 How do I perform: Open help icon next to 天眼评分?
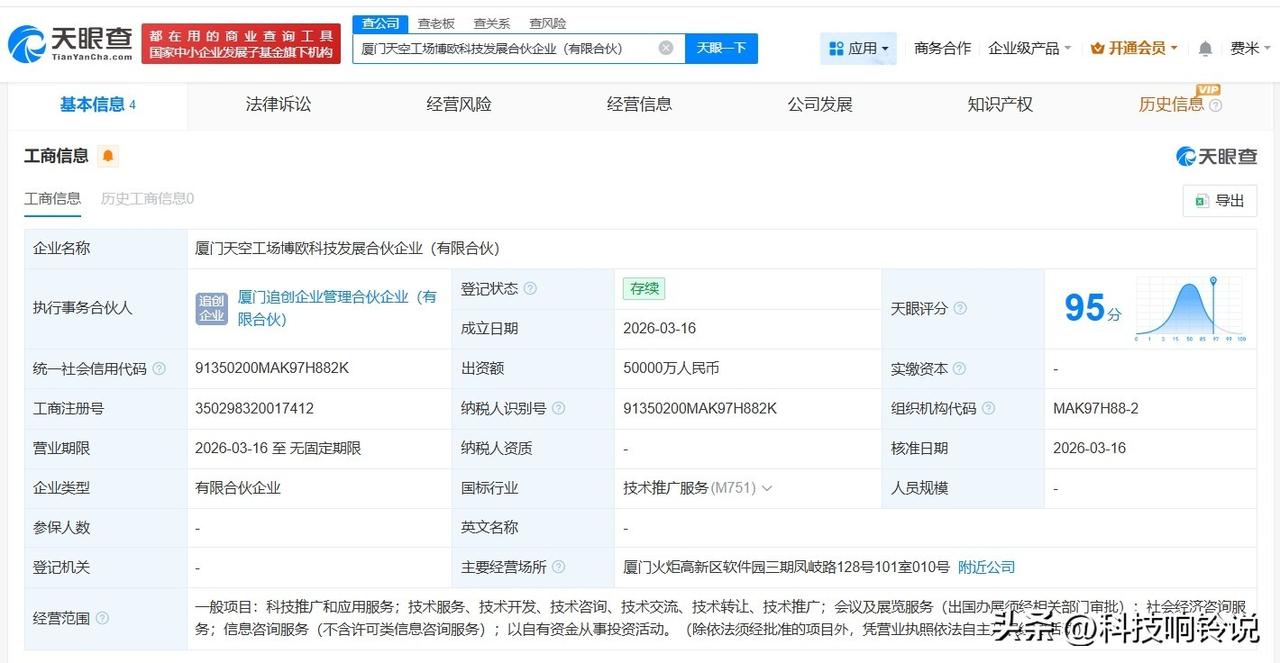[960, 309]
